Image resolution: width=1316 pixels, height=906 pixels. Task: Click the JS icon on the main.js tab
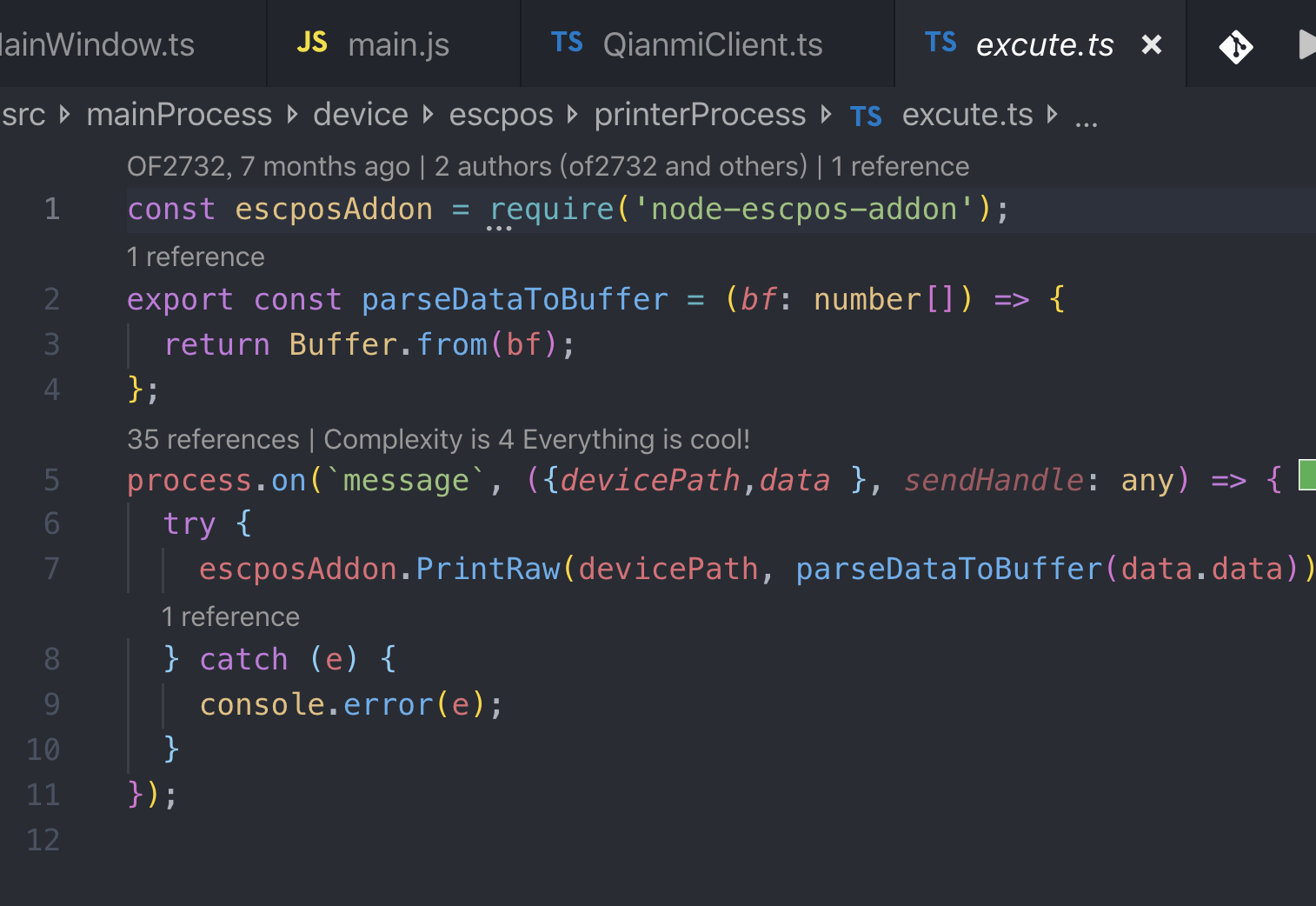tap(312, 42)
